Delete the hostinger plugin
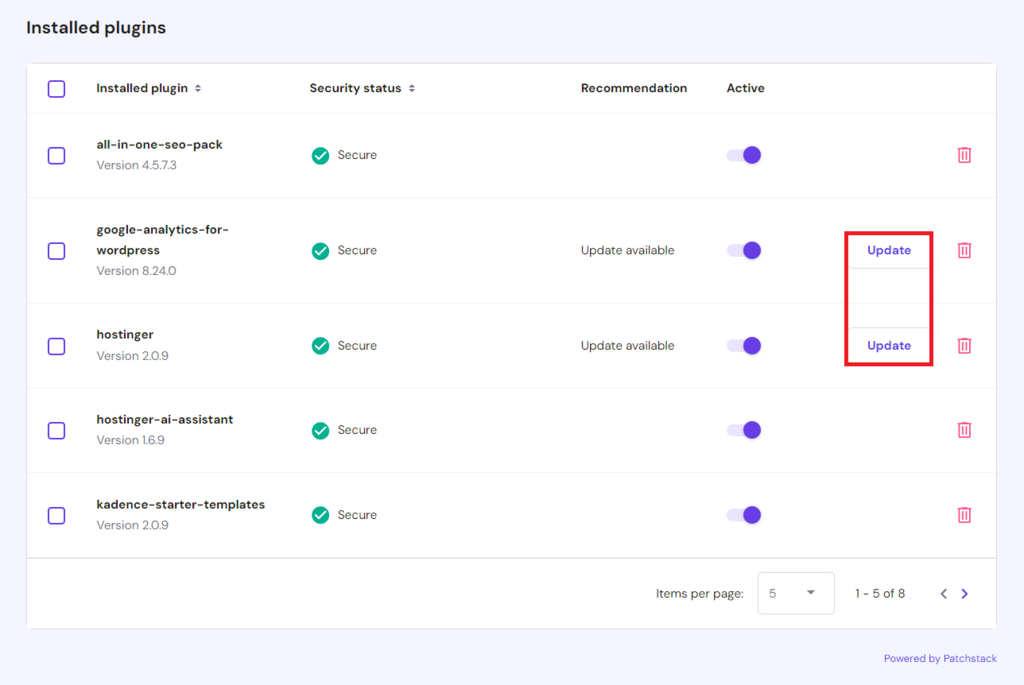1024x685 pixels. pos(963,345)
